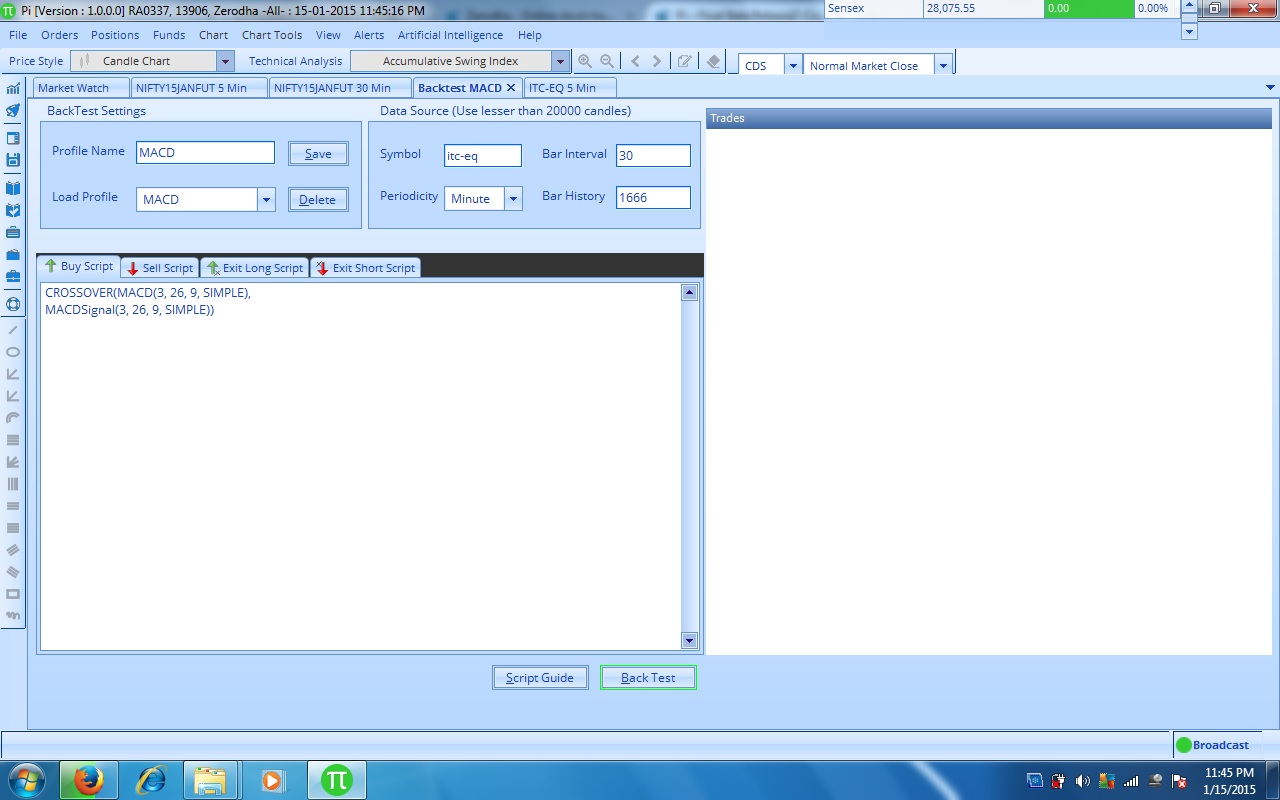The width and height of the screenshot is (1280, 800).
Task: Select the rectangle drawing tool
Action: pyautogui.click(x=13, y=594)
